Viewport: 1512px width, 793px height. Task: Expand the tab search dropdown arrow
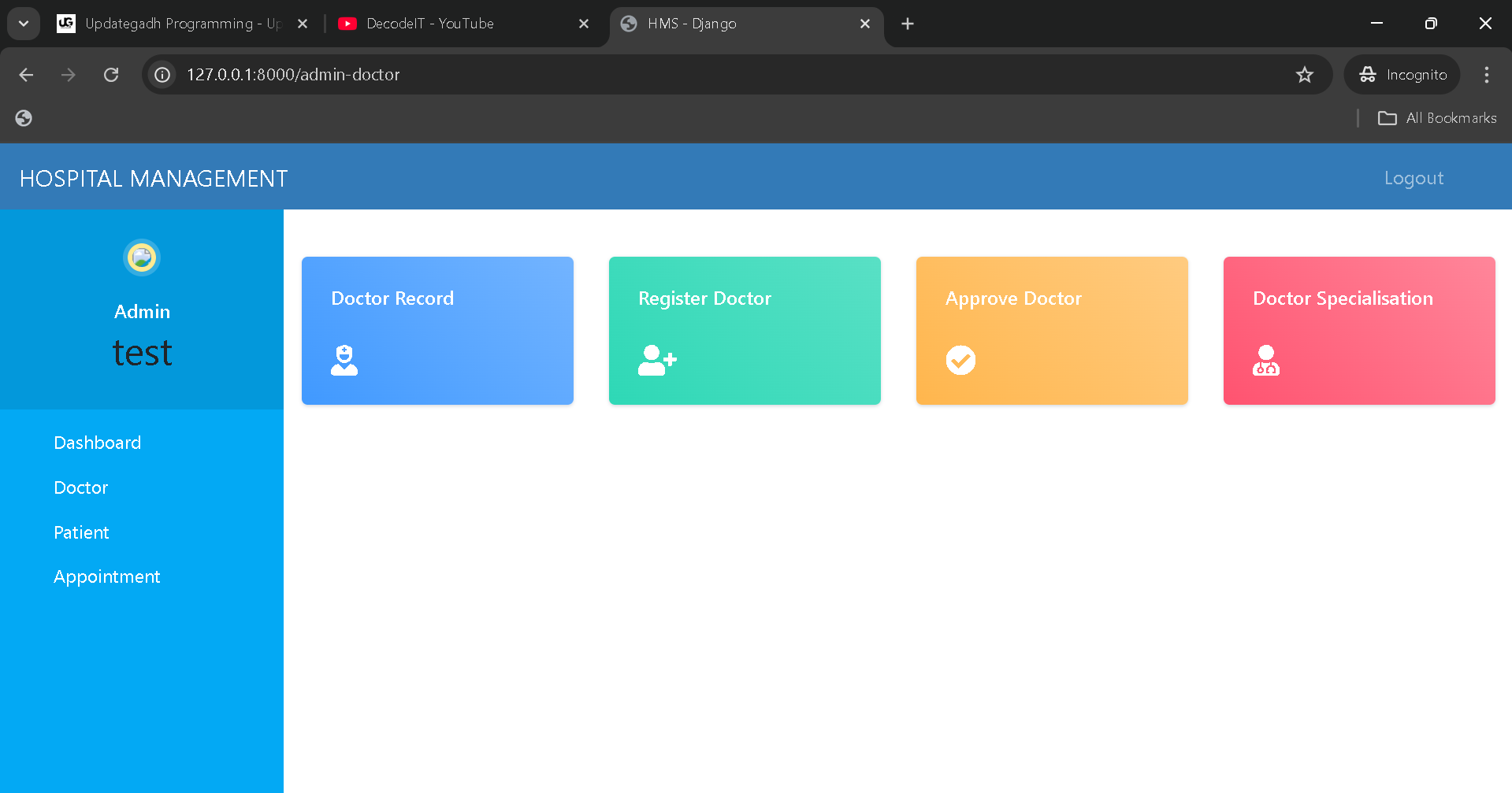pos(24,24)
